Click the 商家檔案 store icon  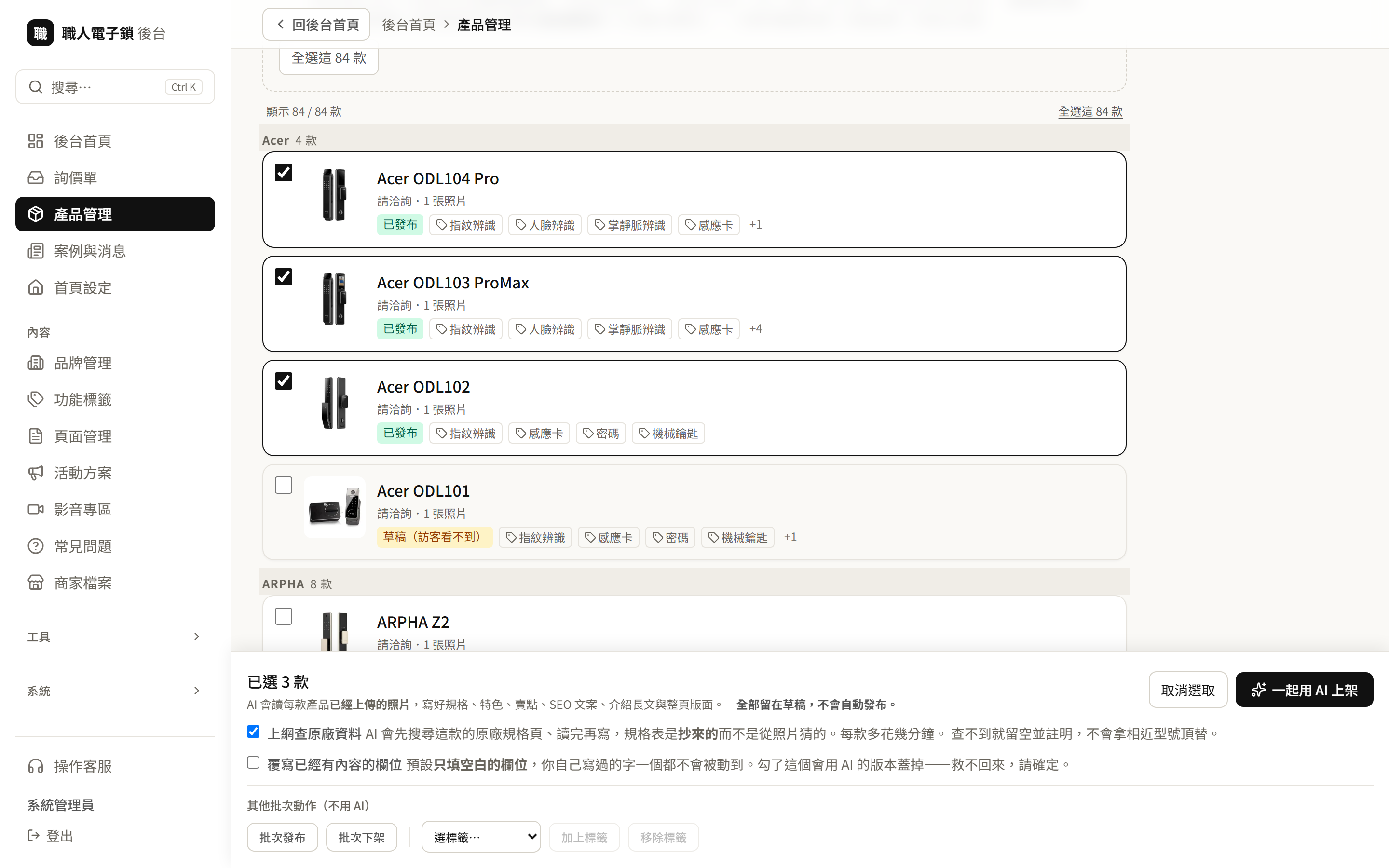36,583
